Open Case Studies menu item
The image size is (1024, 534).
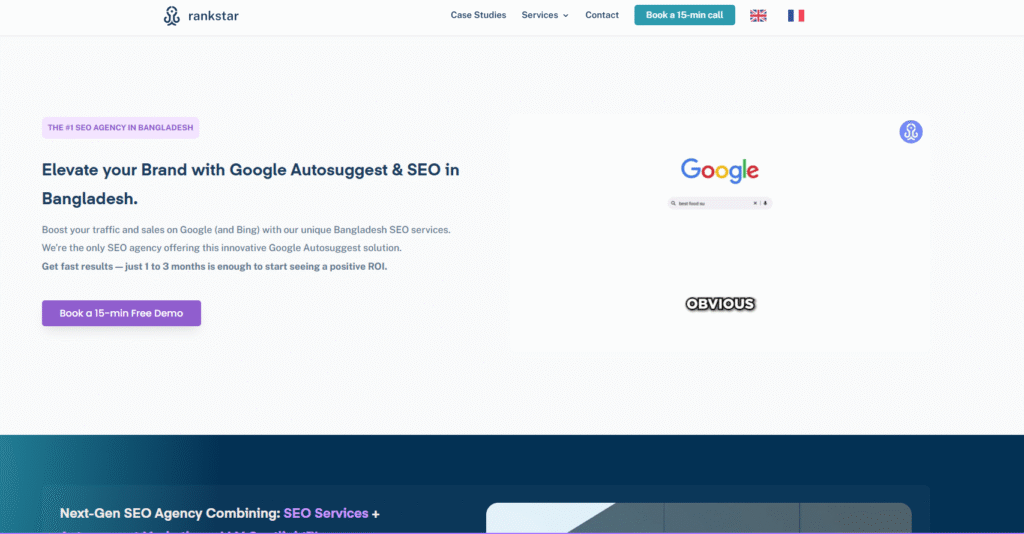tap(478, 15)
